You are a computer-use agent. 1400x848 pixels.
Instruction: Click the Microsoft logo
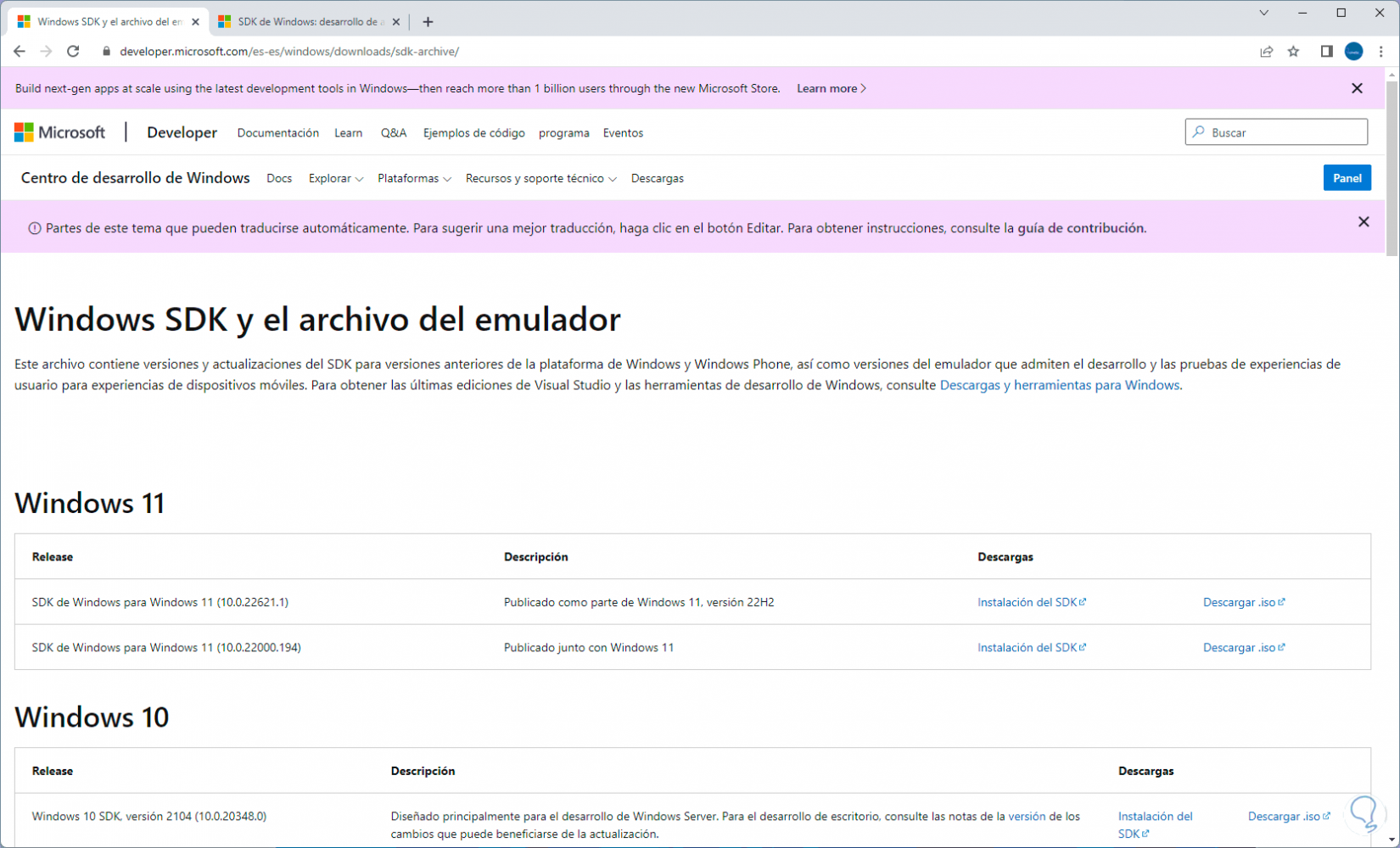pyautogui.click(x=60, y=132)
